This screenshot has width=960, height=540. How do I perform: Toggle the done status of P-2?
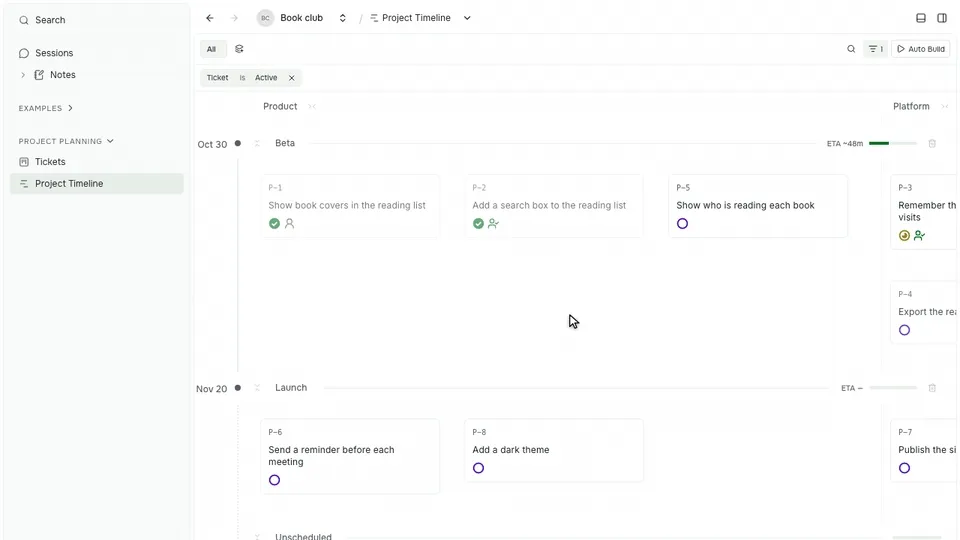coord(478,223)
